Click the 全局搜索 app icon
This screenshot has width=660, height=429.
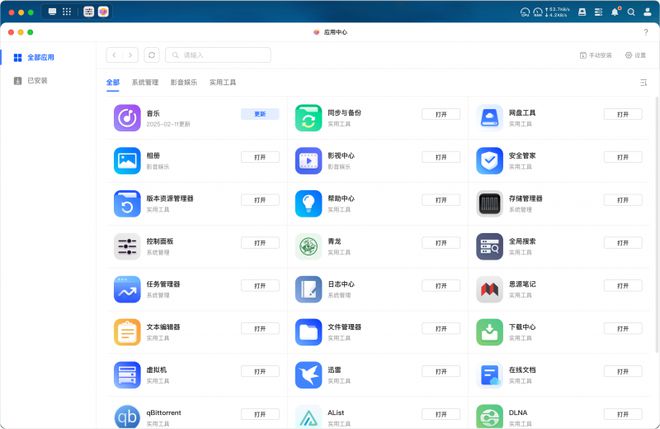(x=490, y=247)
